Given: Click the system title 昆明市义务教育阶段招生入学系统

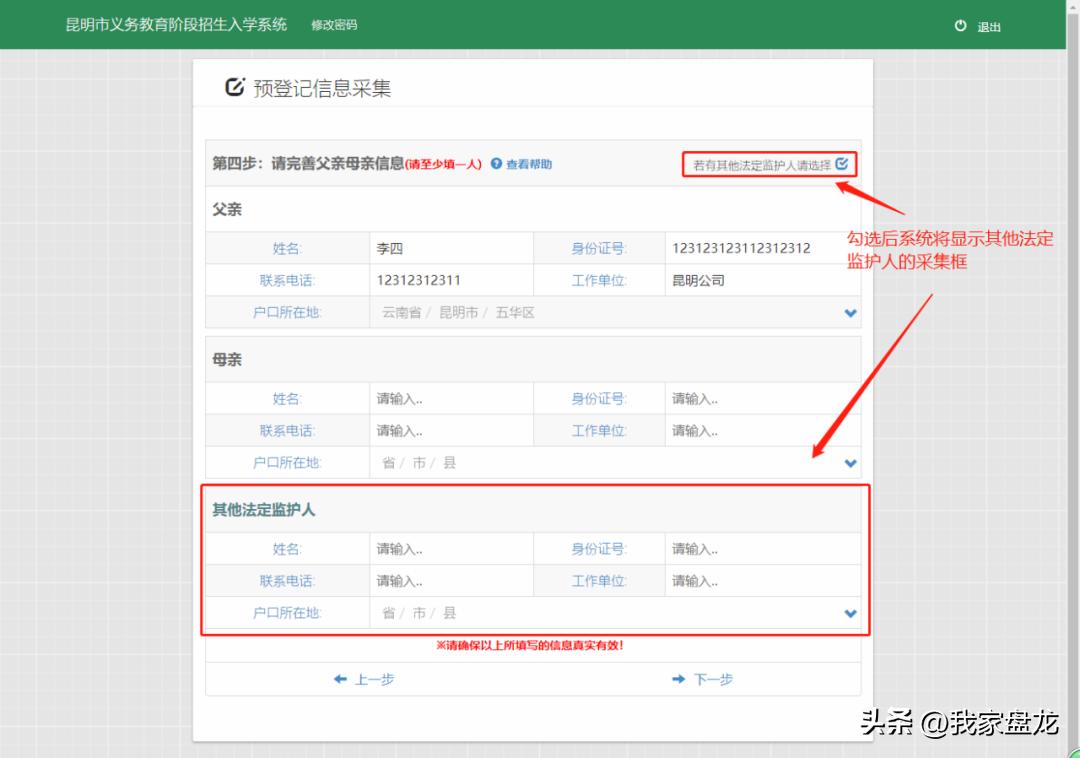Looking at the screenshot, I should click(x=174, y=24).
